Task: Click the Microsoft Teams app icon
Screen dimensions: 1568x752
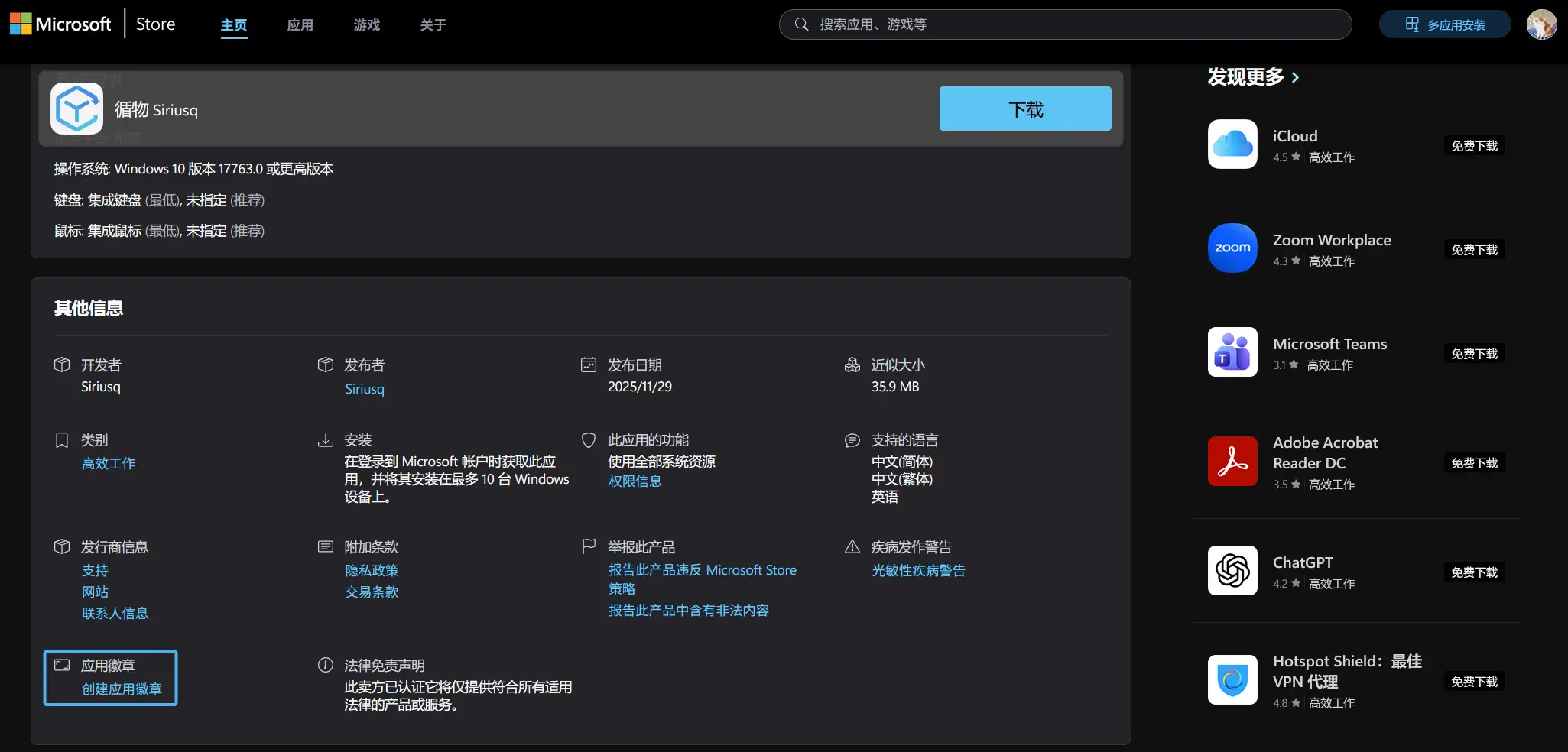Action: (1231, 352)
